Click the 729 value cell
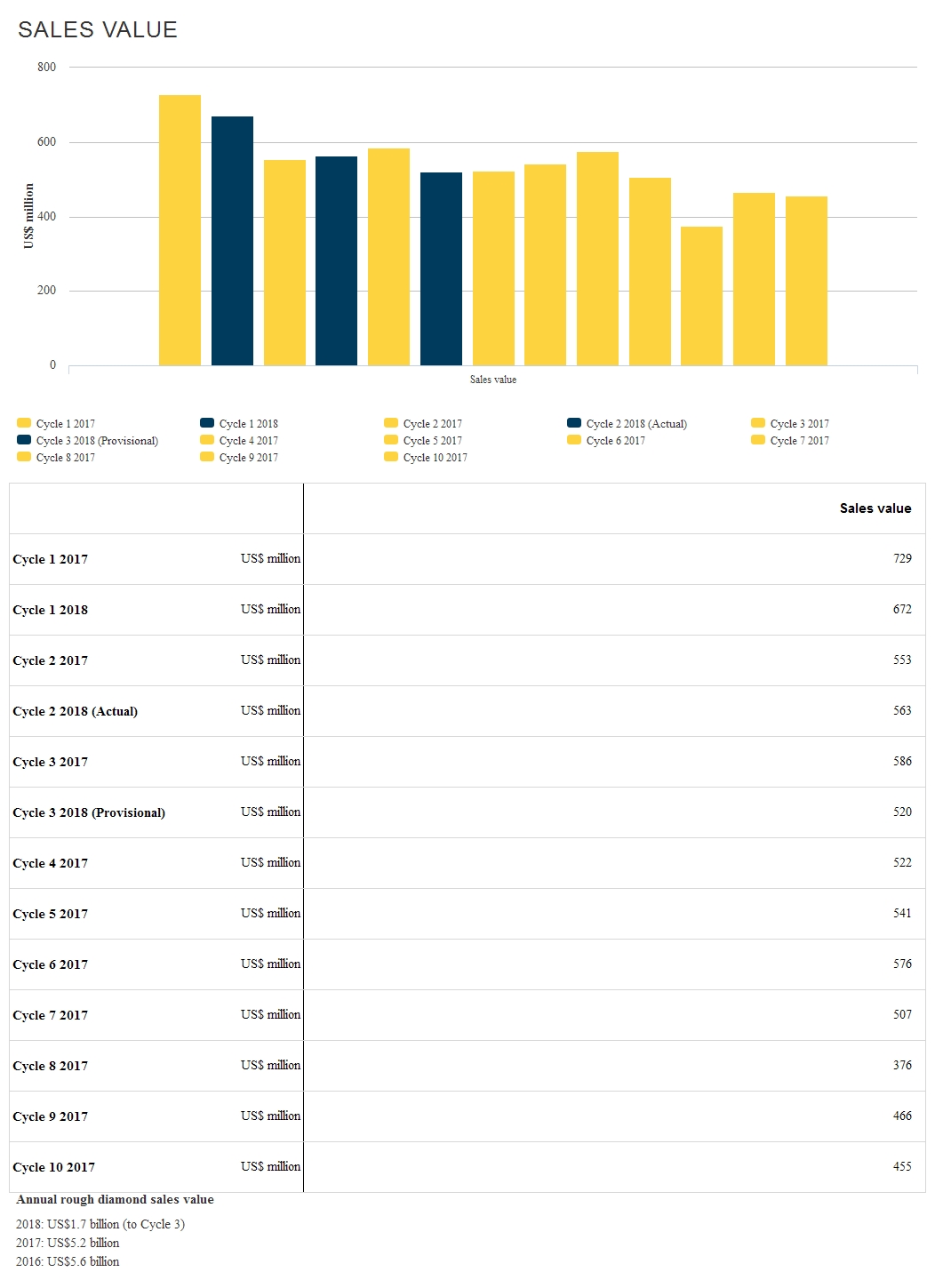The image size is (935, 1288). pyautogui.click(x=902, y=558)
